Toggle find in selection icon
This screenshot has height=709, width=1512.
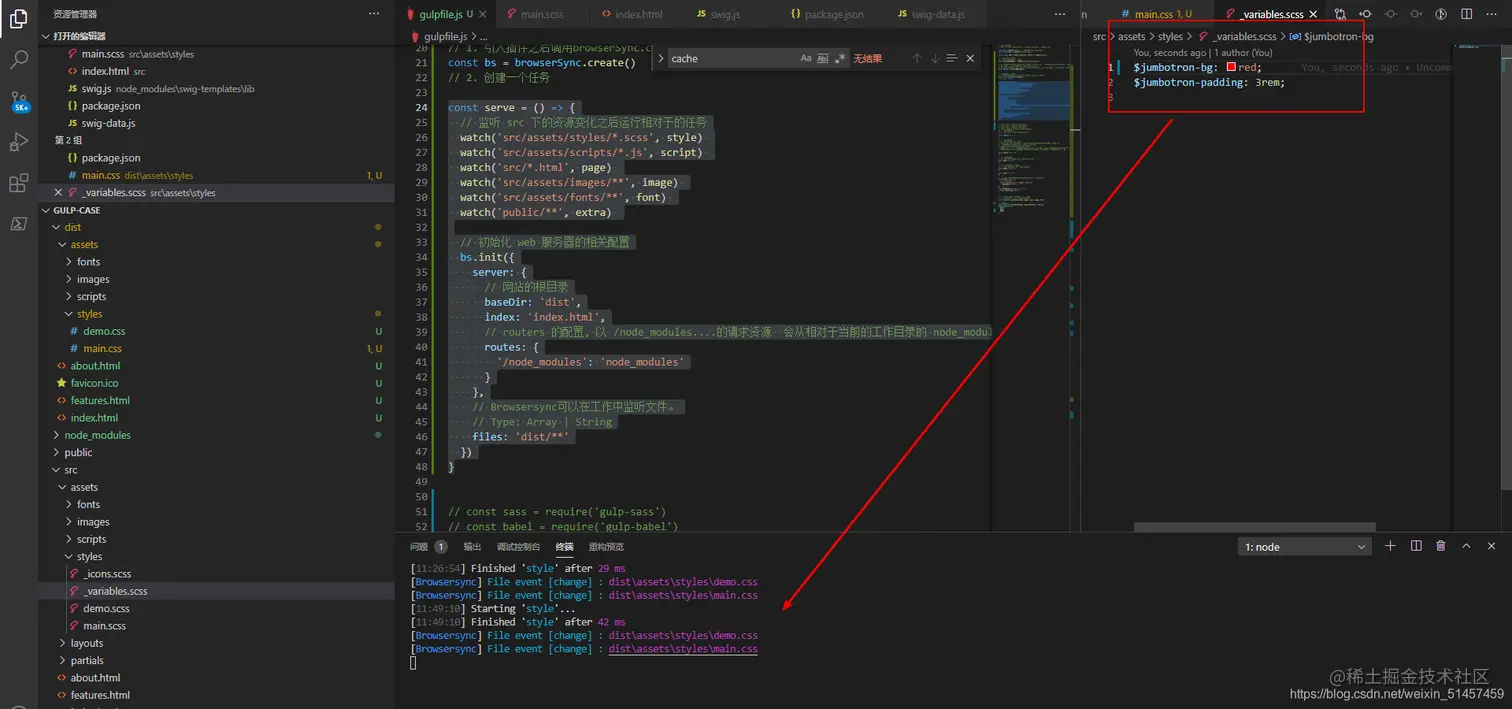(x=952, y=58)
